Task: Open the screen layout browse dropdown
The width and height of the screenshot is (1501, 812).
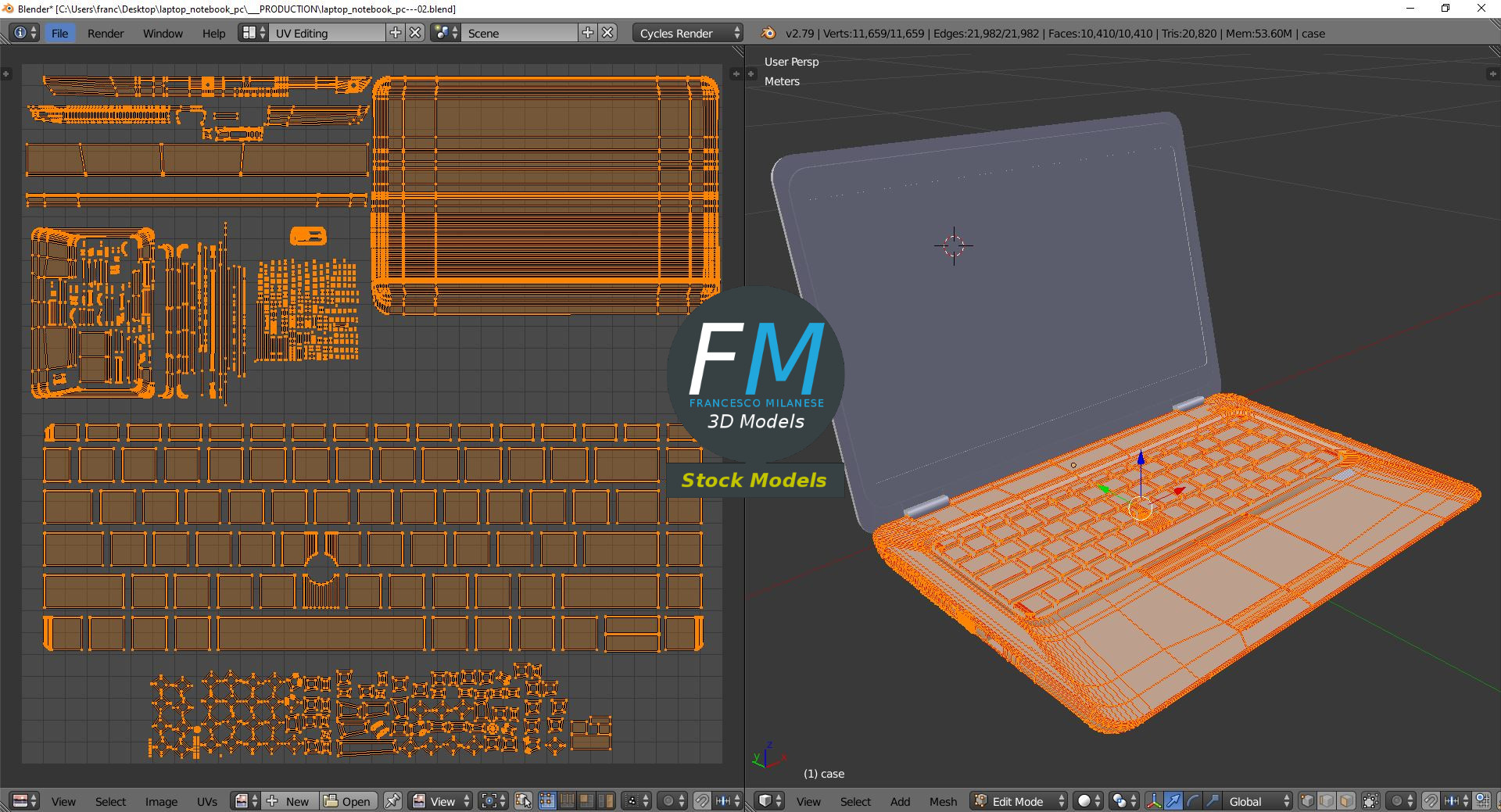Action: coord(253,33)
